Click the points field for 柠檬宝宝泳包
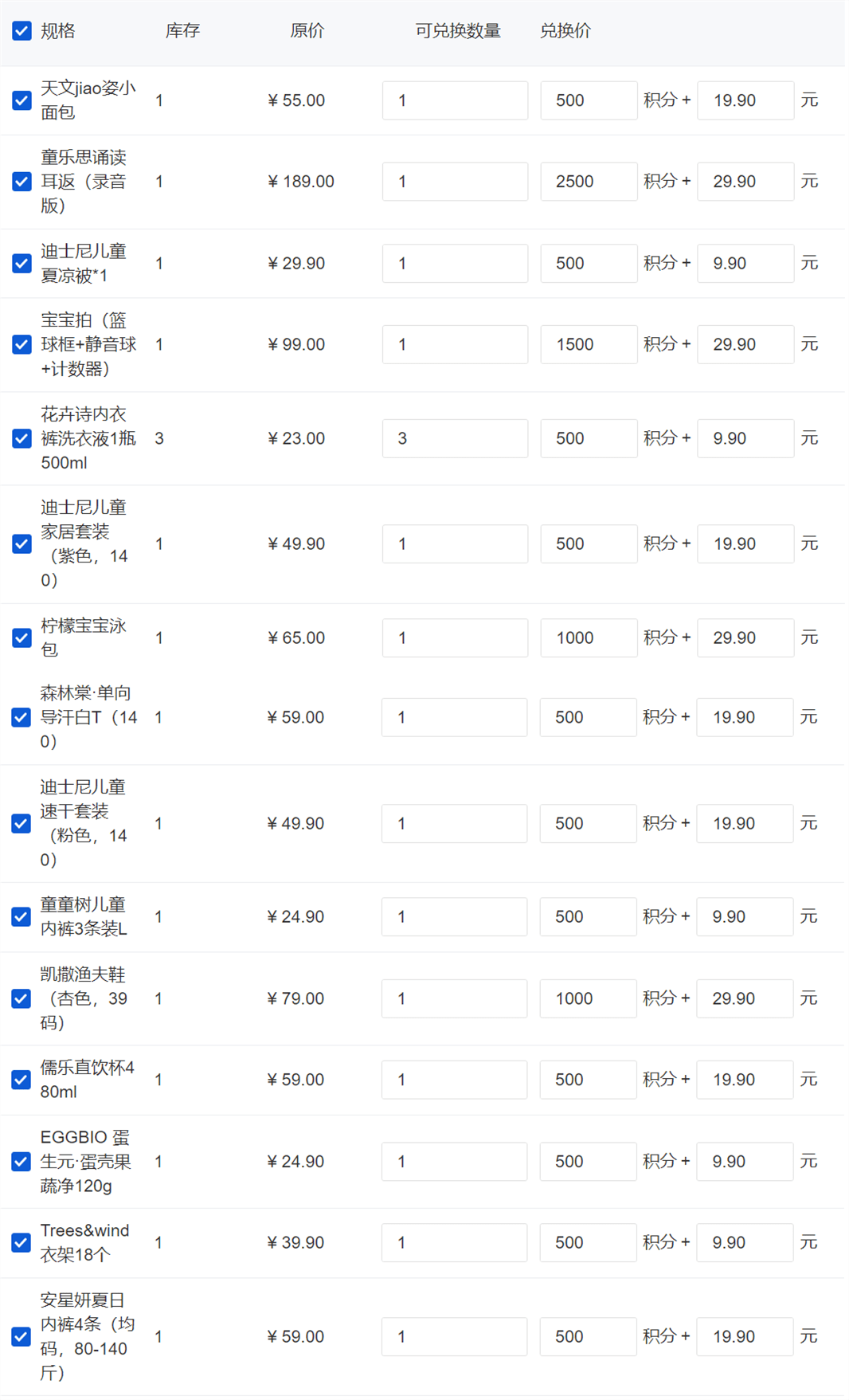The height and width of the screenshot is (1400, 849). (x=589, y=637)
